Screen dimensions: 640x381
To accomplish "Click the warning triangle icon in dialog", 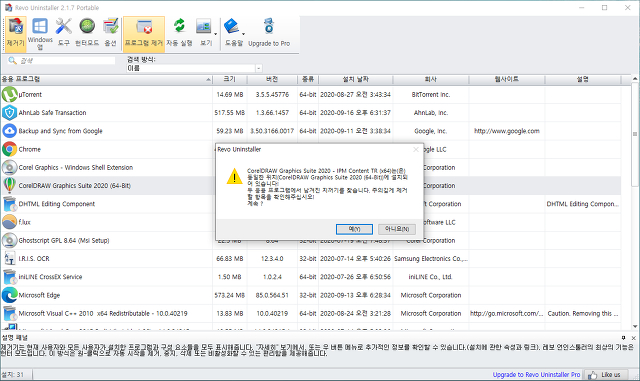I will [234, 176].
